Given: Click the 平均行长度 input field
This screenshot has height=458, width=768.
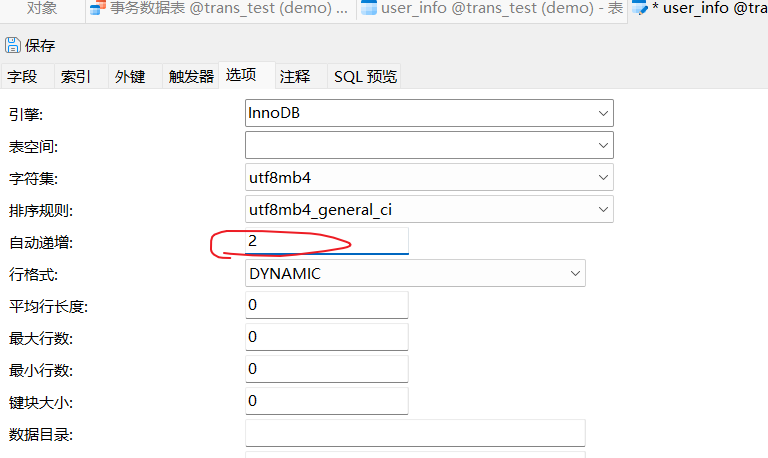Looking at the screenshot, I should 326,305.
